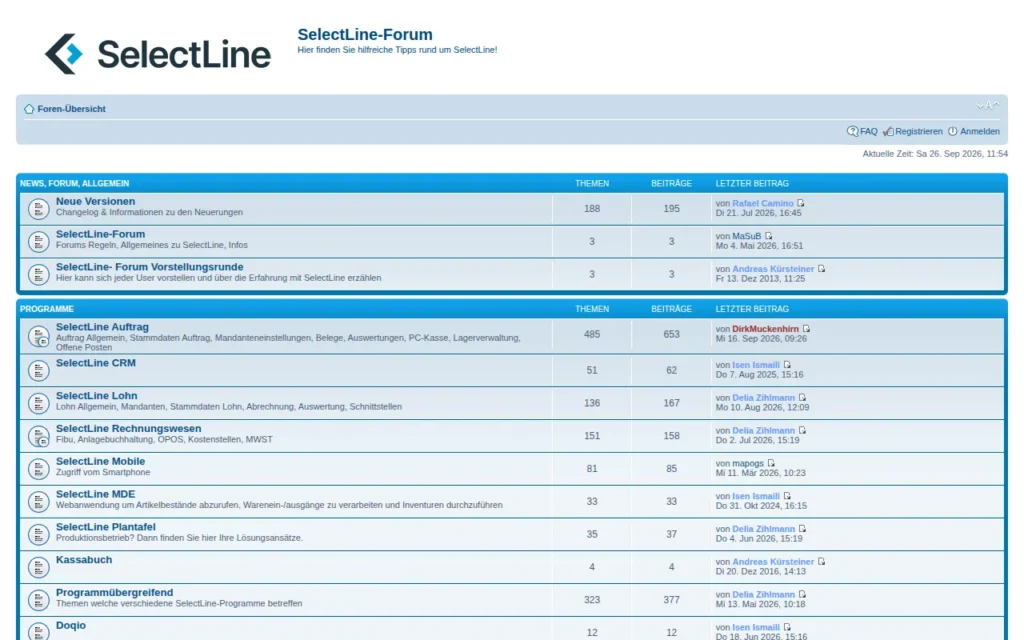Open the Foren-Übersicht breadcrumb link
This screenshot has height=640, width=1024.
[71, 109]
